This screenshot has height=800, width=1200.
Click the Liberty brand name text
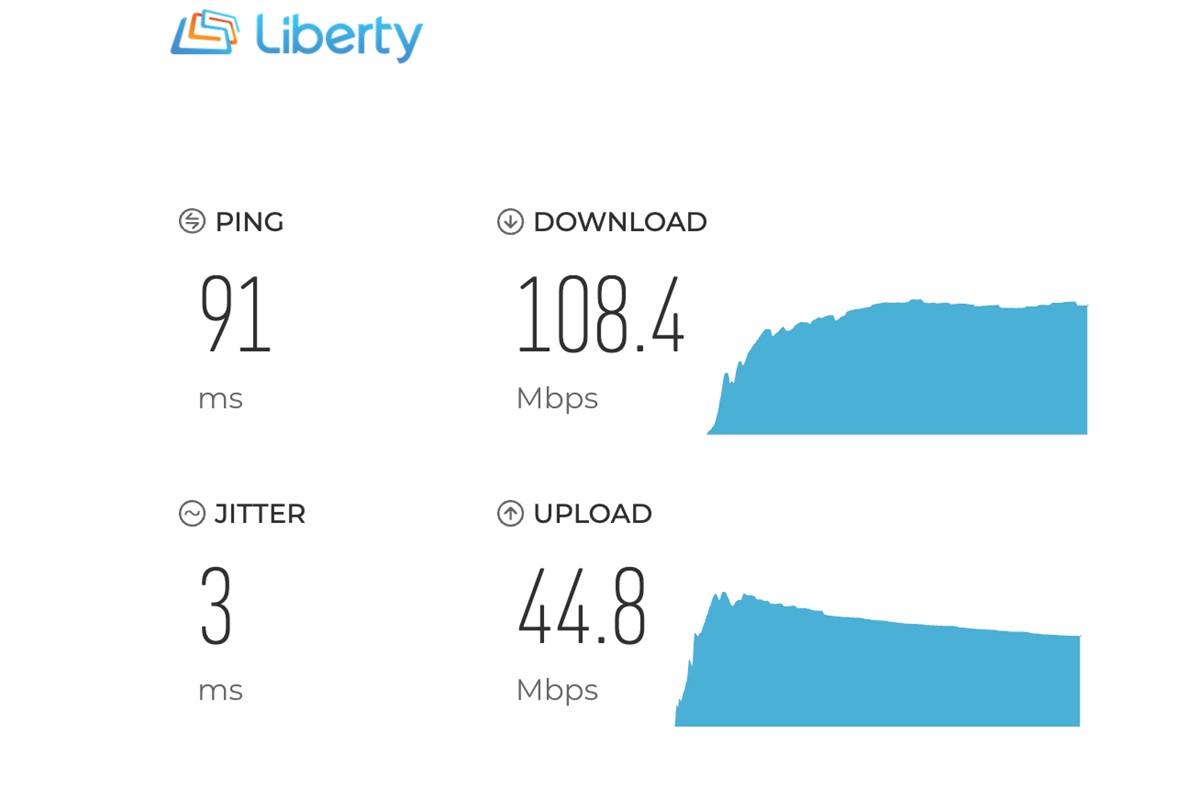pos(339,38)
